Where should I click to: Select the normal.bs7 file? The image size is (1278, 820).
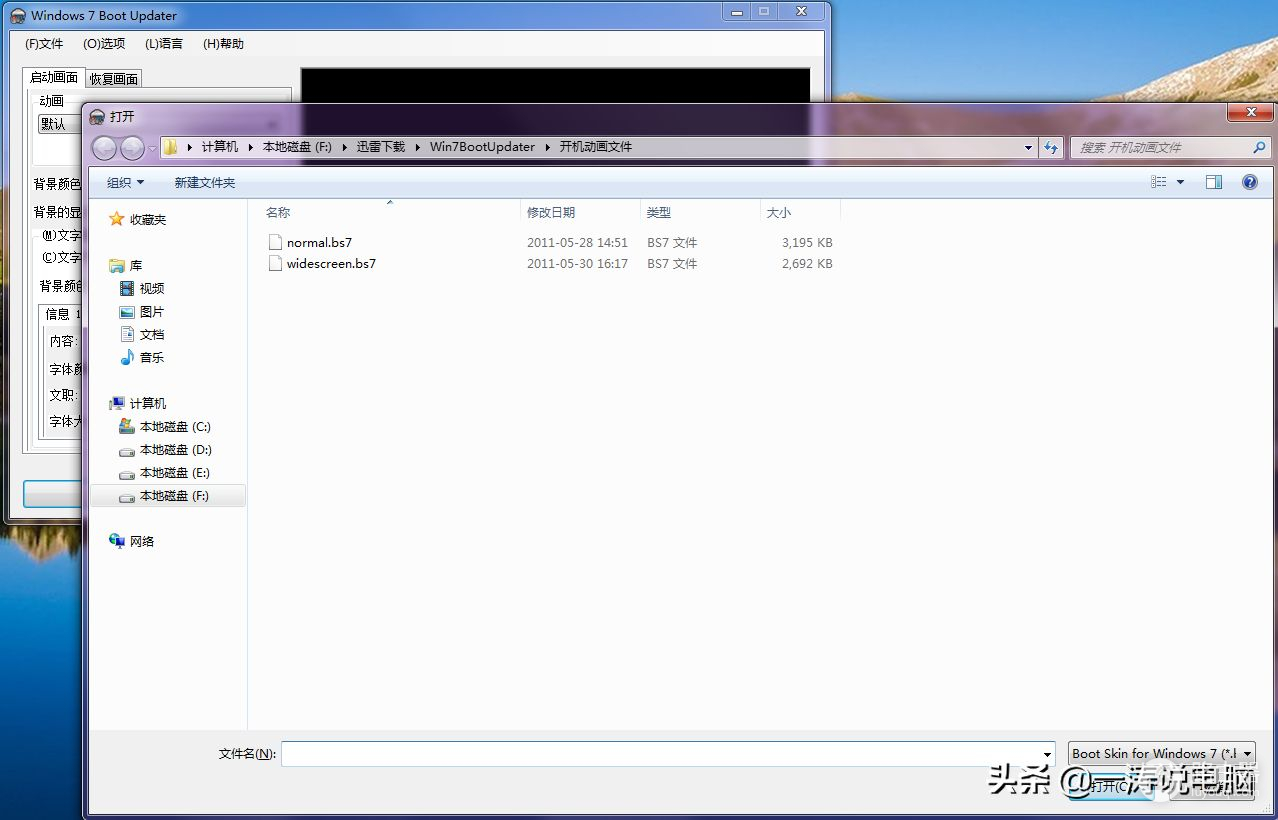coord(319,242)
